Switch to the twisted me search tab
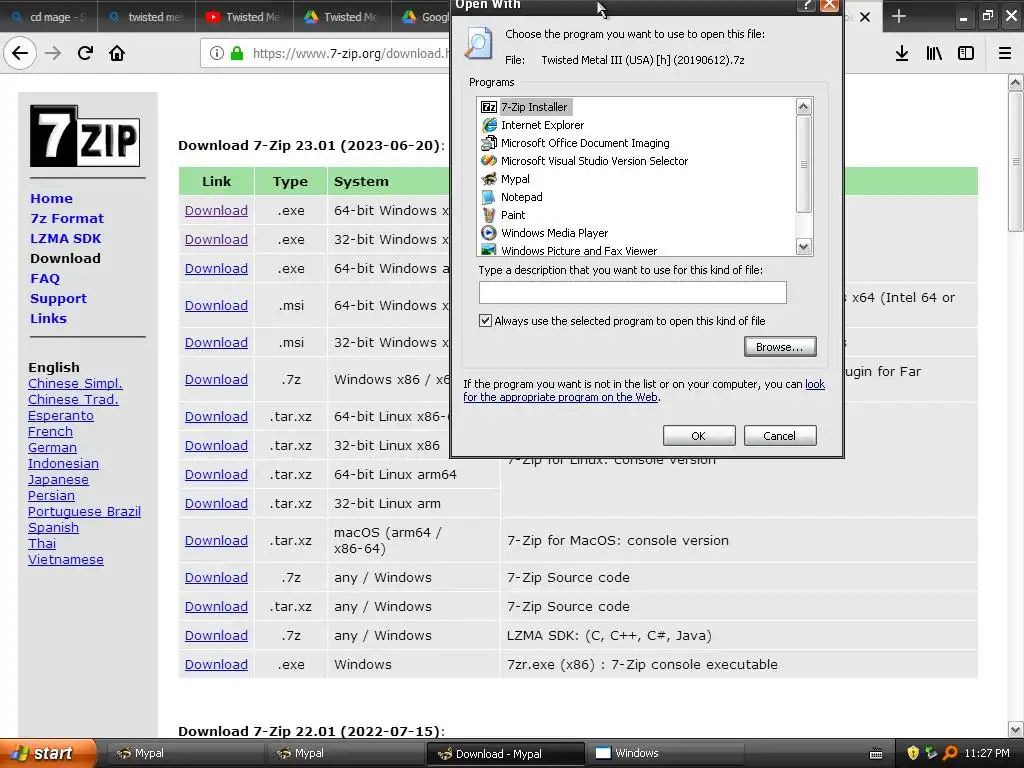The image size is (1024, 768). (x=146, y=17)
